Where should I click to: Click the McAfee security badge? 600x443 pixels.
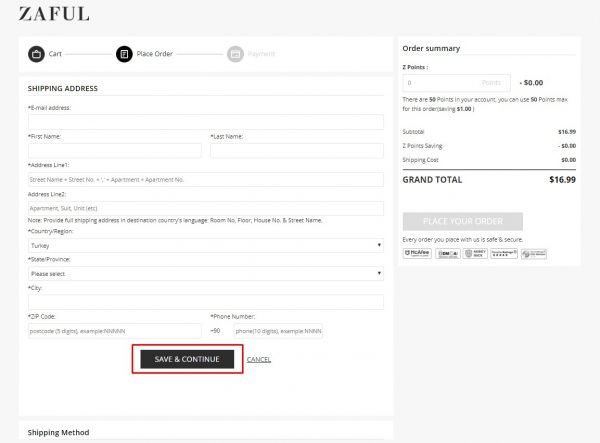pos(417,253)
